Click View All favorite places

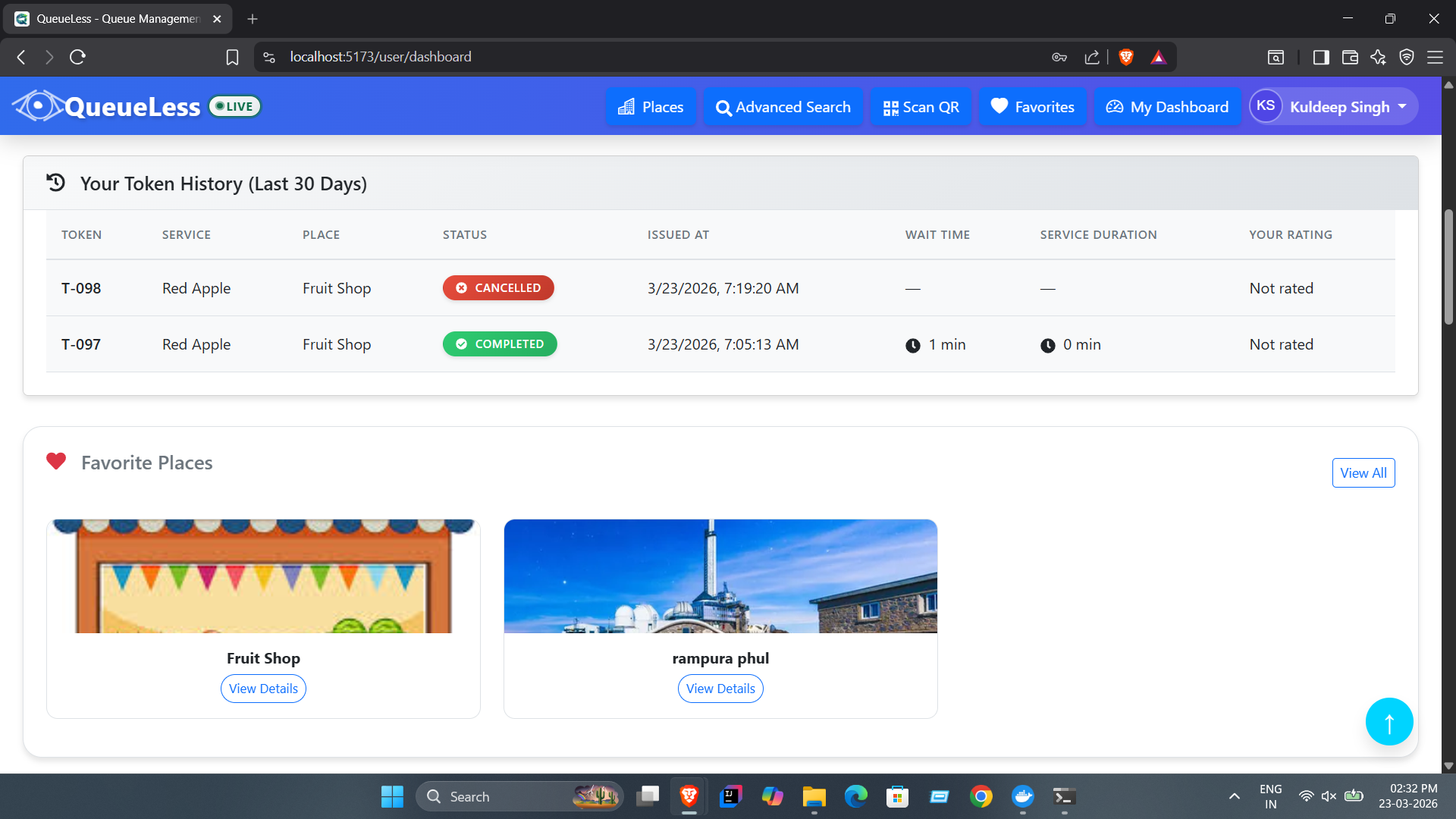click(1363, 473)
